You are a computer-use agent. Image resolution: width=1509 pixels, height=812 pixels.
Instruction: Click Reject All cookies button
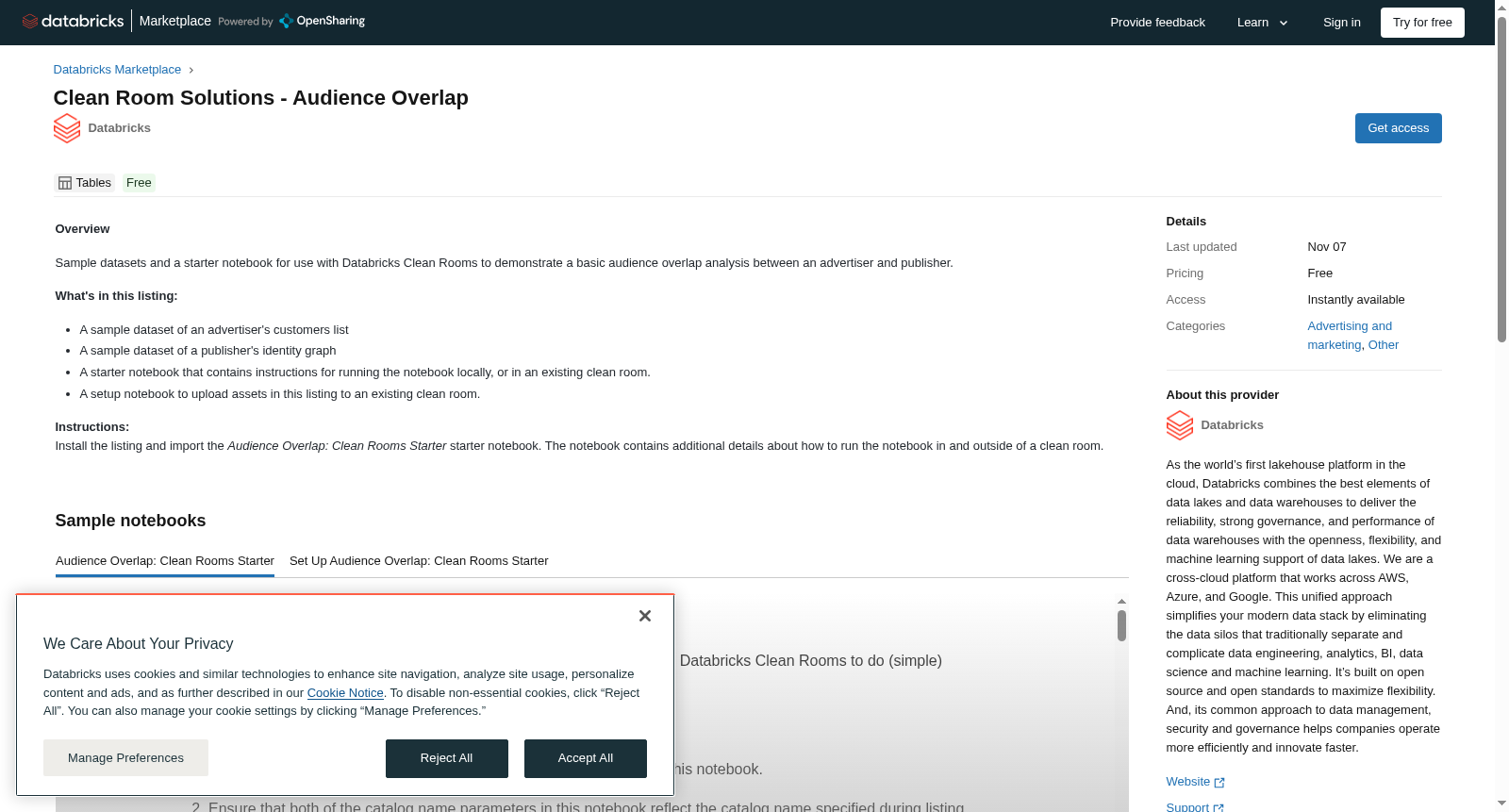click(x=446, y=758)
